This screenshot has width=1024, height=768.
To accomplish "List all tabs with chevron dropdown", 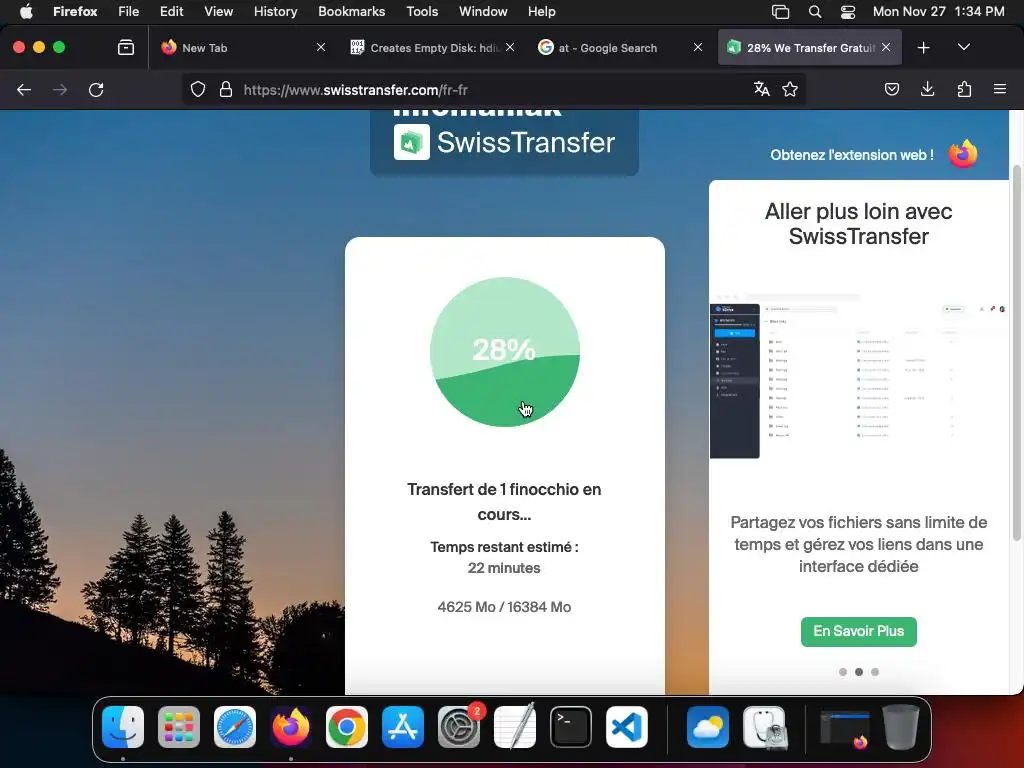I will (x=963, y=47).
